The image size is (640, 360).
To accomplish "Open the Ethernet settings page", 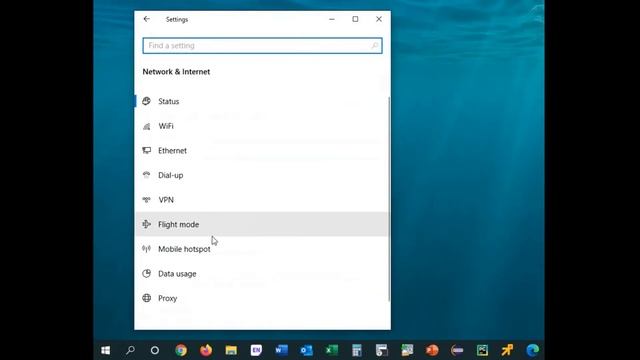I will point(262,151).
